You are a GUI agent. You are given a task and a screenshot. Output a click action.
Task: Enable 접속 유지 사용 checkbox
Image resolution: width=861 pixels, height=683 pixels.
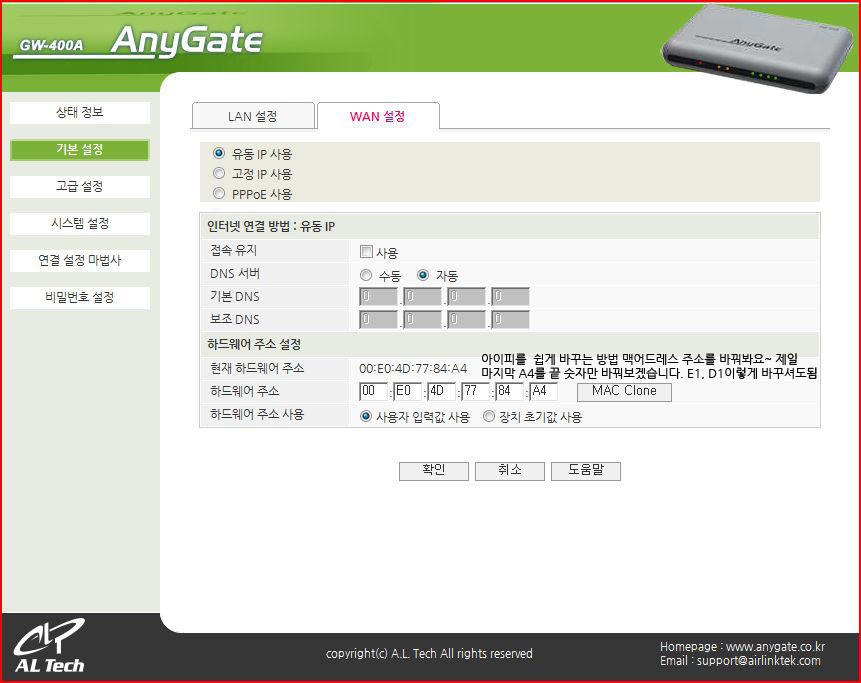pyautogui.click(x=366, y=251)
